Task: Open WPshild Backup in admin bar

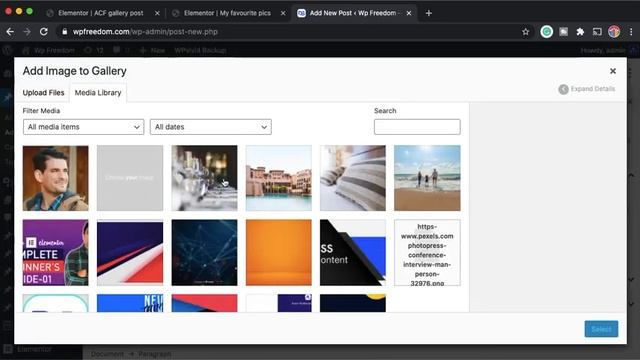Action: coord(200,51)
